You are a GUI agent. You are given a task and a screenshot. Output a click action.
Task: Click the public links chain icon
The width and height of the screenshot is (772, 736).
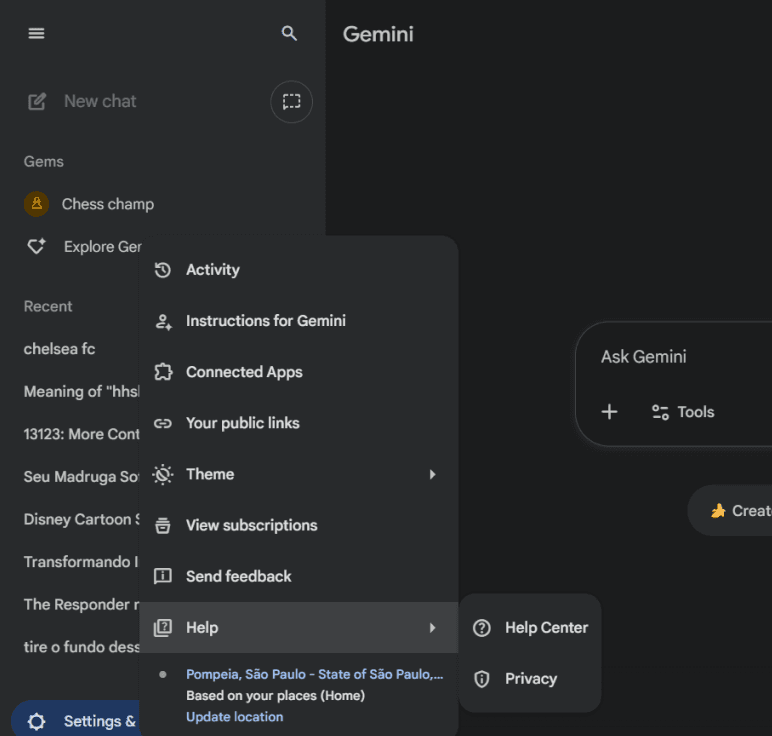(162, 423)
